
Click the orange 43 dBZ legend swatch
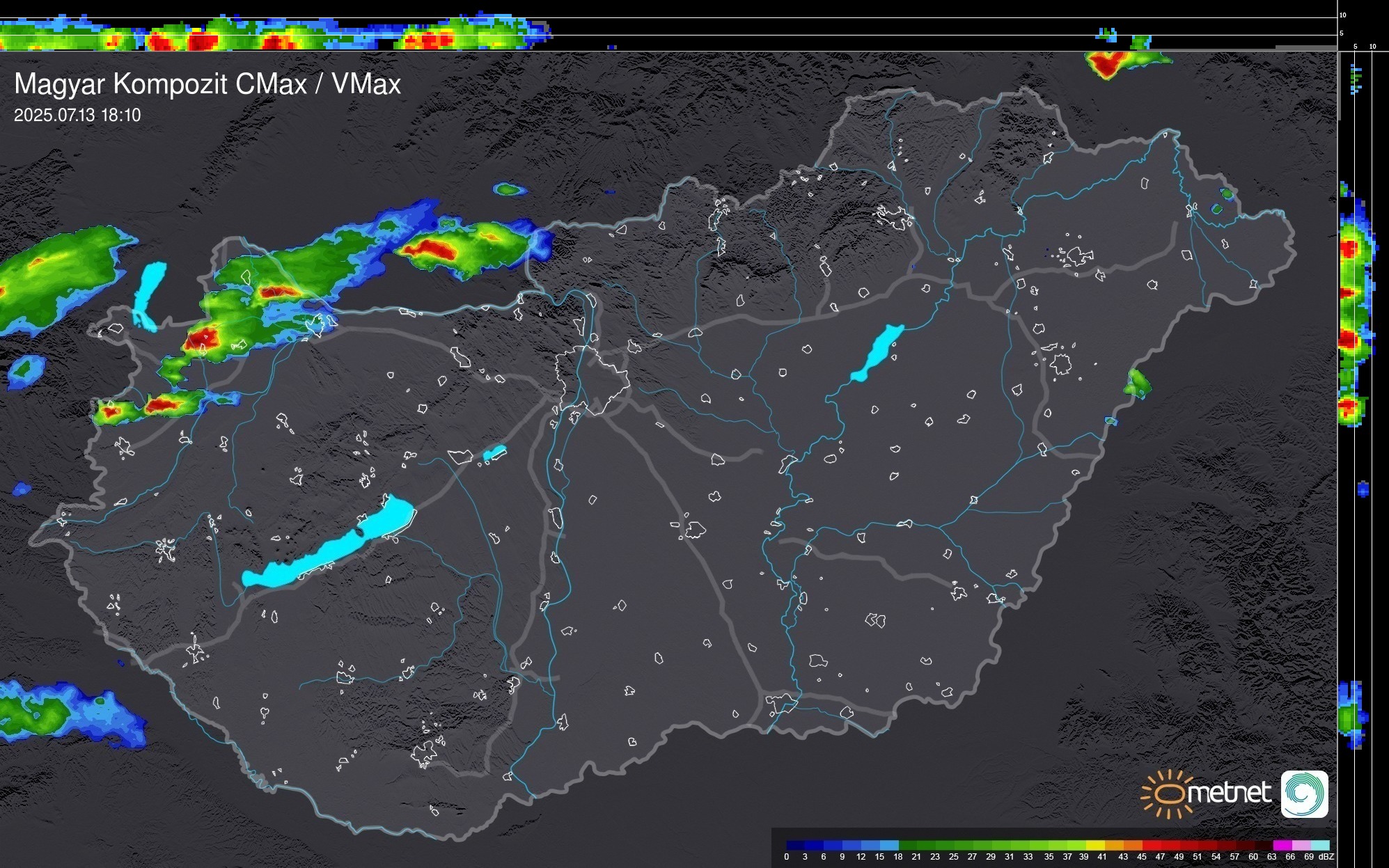(x=1132, y=845)
